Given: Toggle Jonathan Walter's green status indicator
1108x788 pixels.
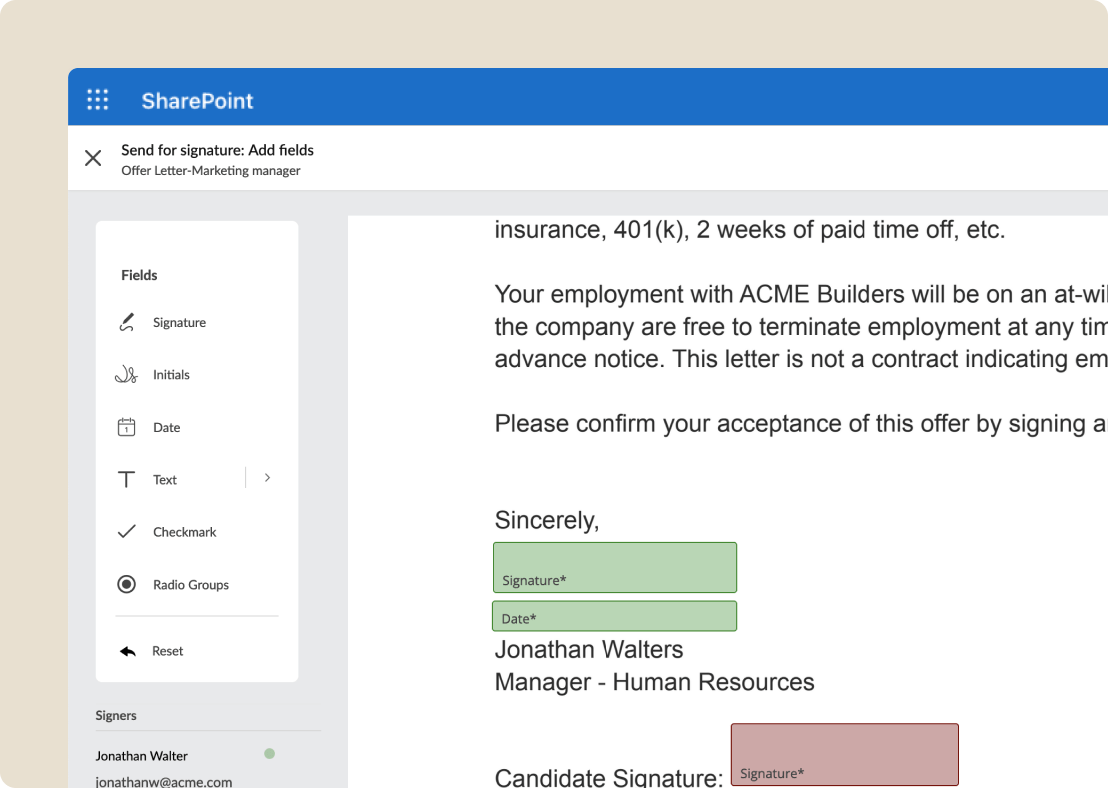Looking at the screenshot, I should coord(269,755).
